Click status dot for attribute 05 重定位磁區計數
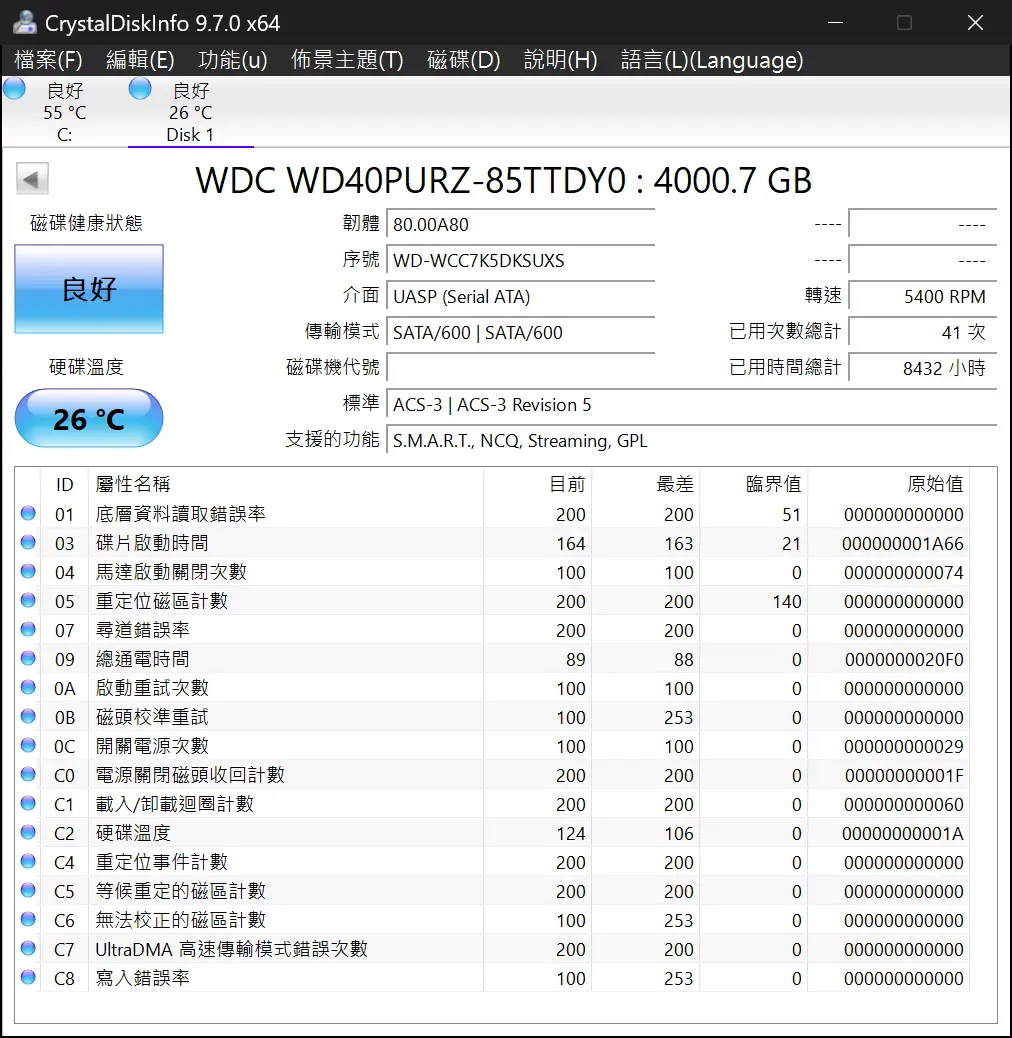Viewport: 1012px width, 1038px height. click(28, 600)
